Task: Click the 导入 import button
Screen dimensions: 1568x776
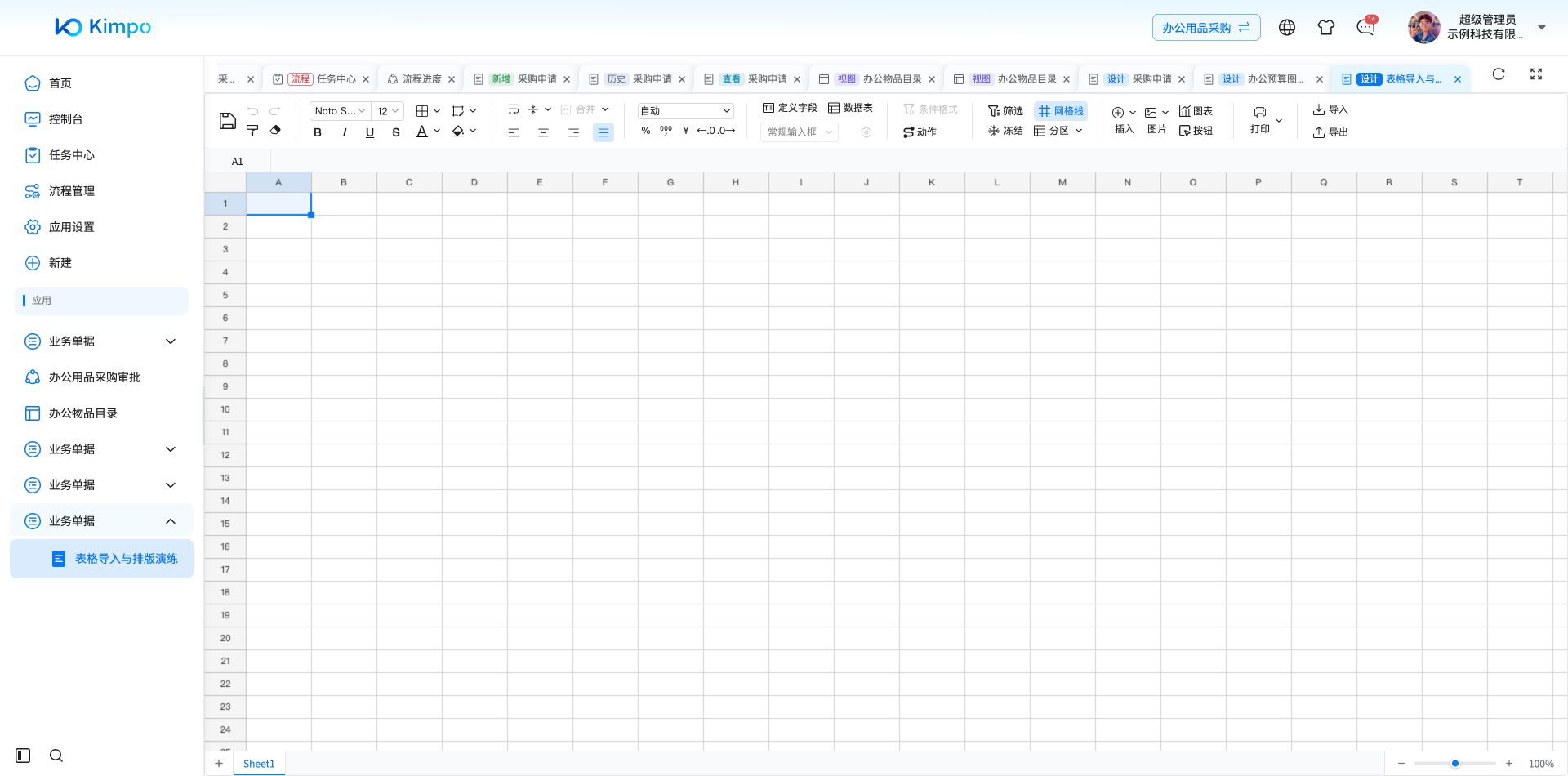Action: [x=1330, y=109]
